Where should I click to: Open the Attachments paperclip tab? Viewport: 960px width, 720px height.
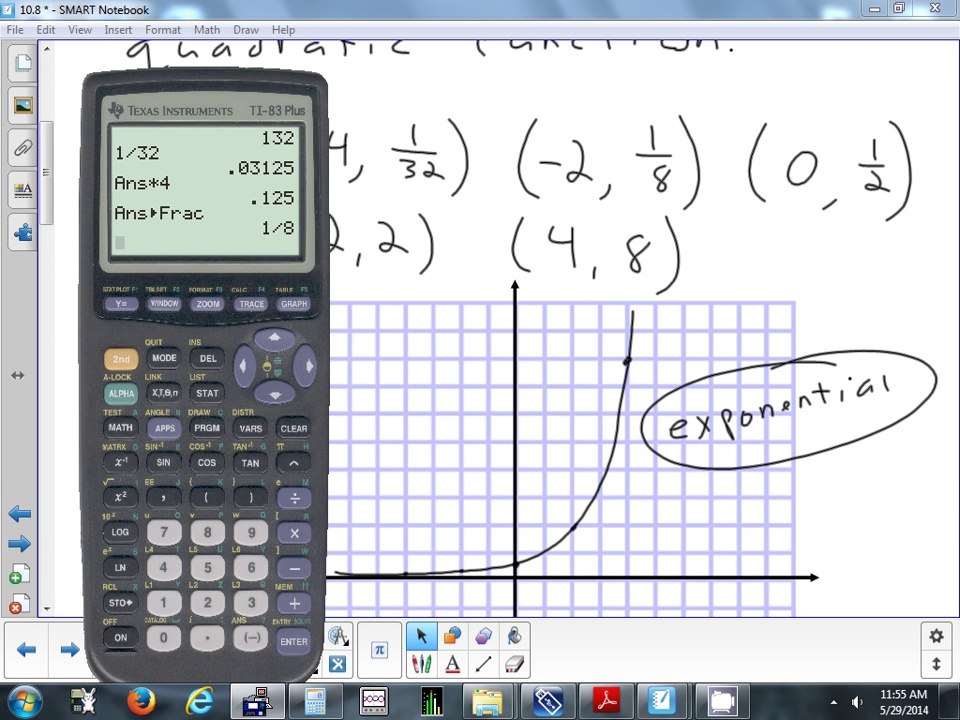pos(23,148)
